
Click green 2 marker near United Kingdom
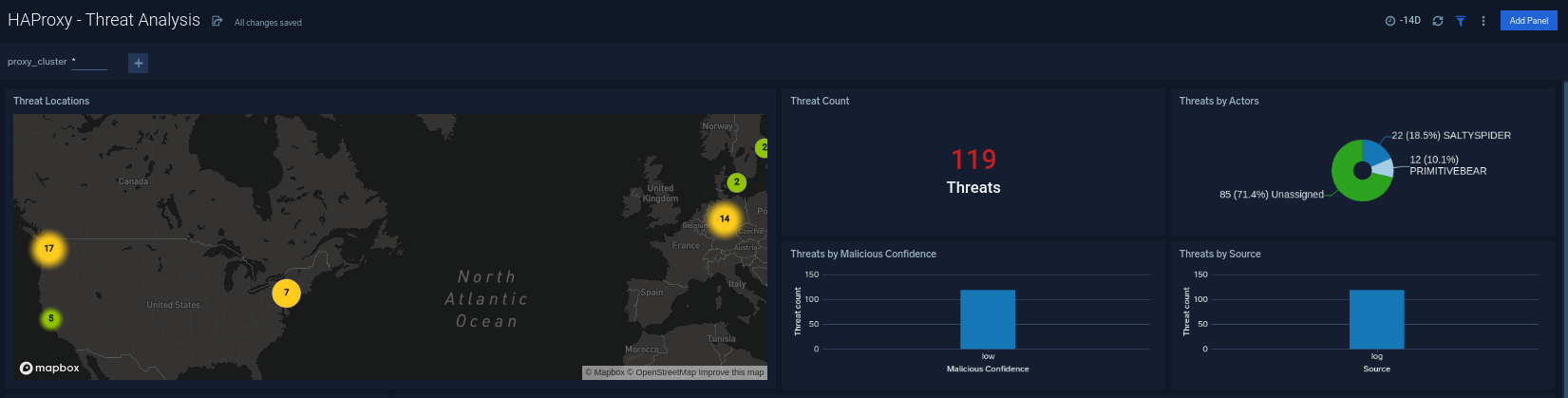click(x=736, y=181)
